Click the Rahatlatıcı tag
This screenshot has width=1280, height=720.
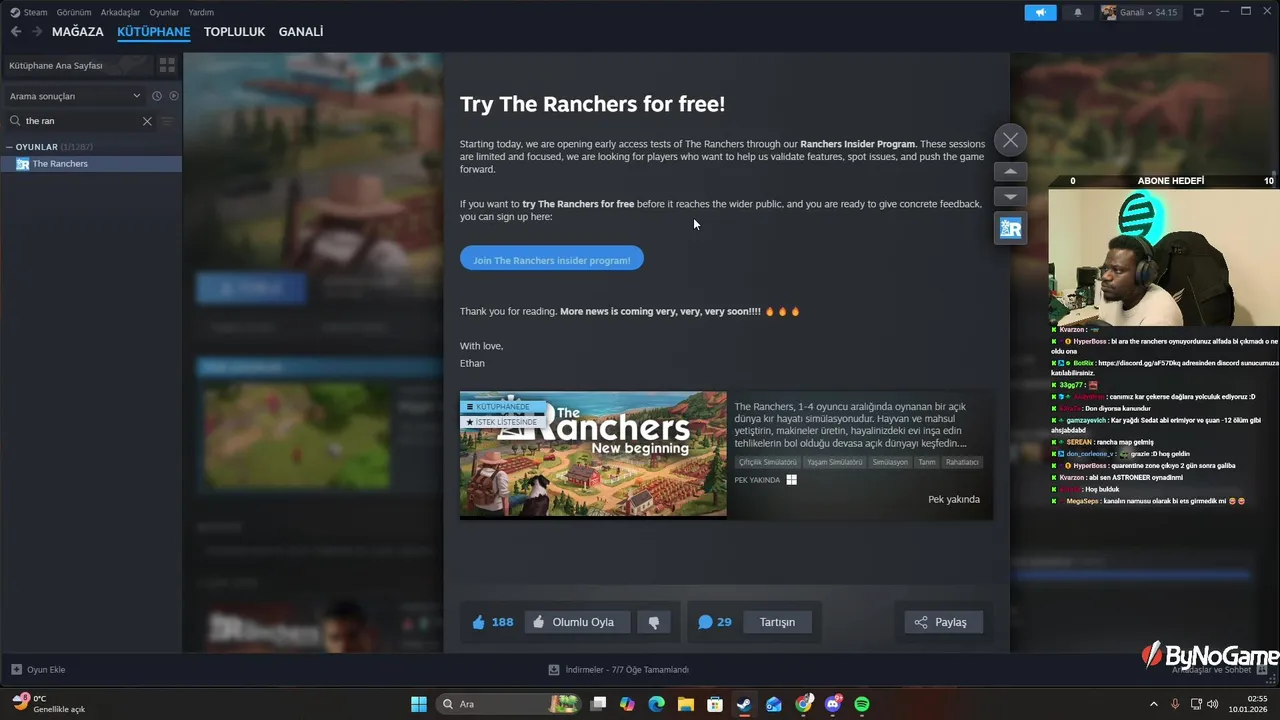[962, 462]
